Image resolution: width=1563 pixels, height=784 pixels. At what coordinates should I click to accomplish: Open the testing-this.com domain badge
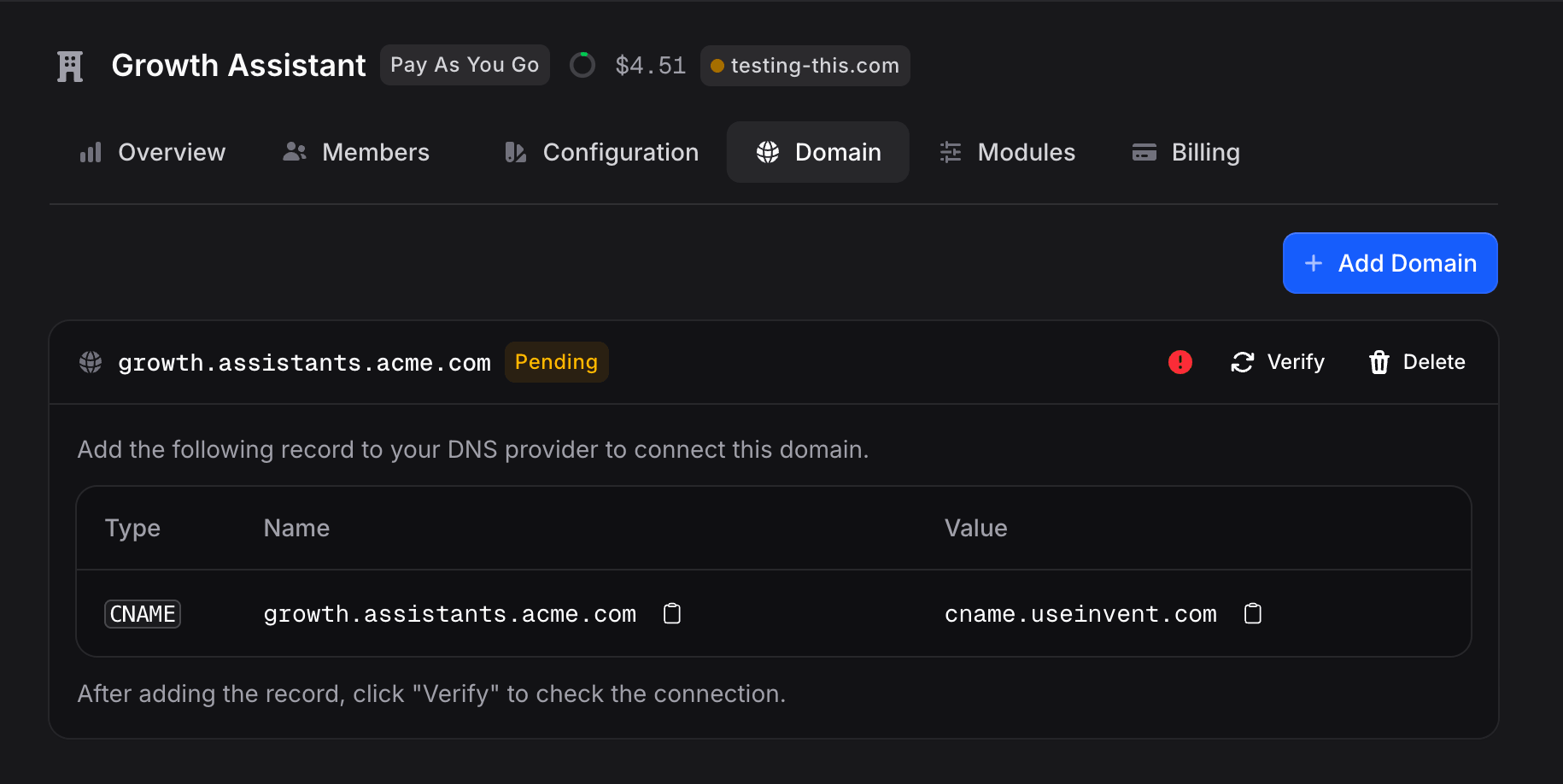pos(805,66)
